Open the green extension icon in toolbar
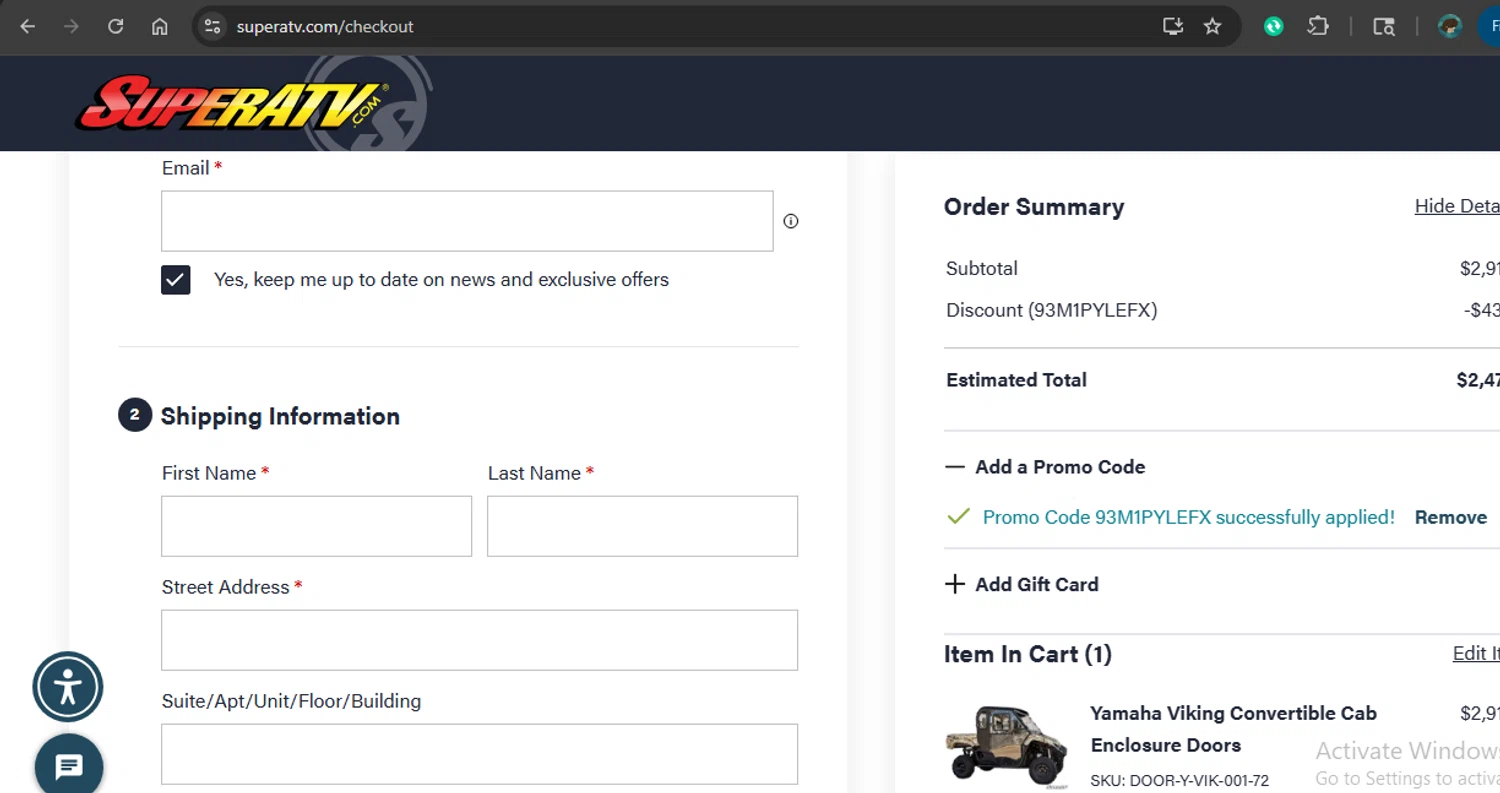Screen dimensions: 1500x793 tap(1274, 27)
